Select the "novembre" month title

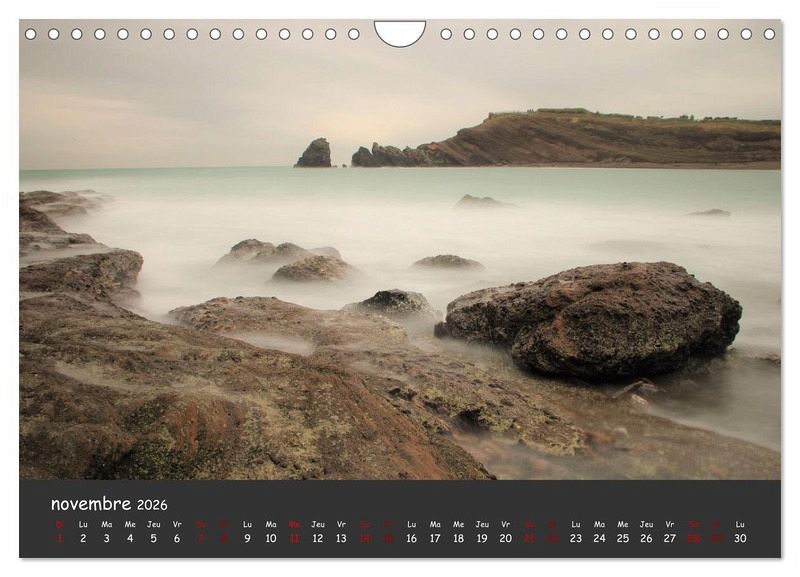click(x=90, y=504)
